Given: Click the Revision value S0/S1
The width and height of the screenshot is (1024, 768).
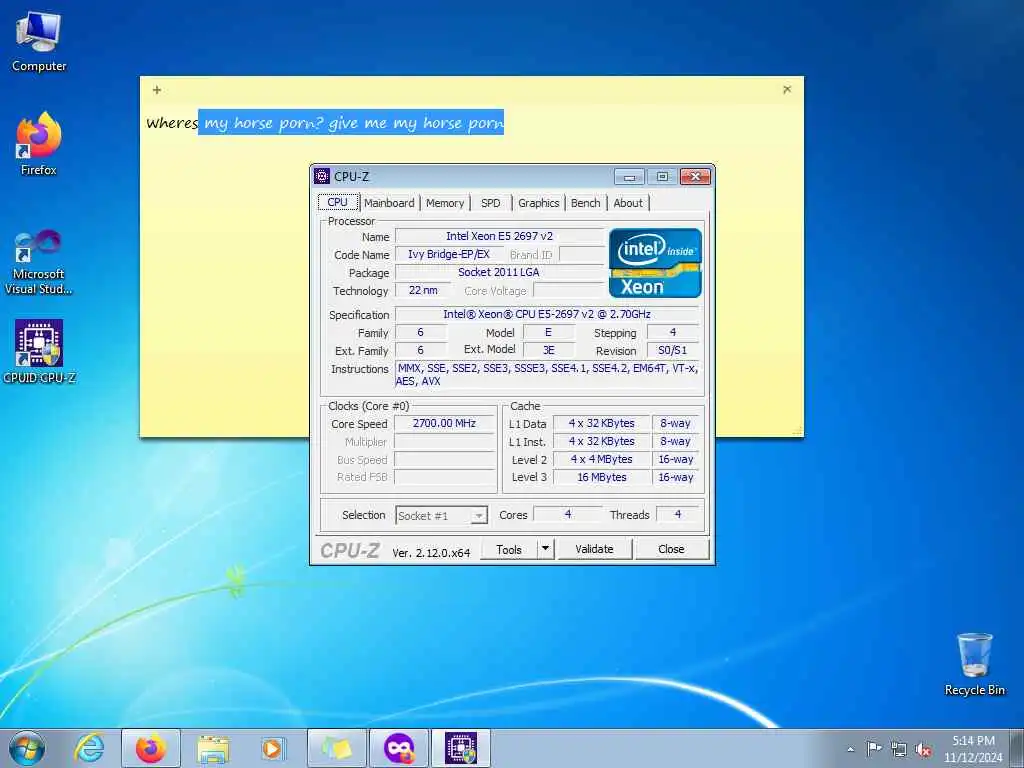Looking at the screenshot, I should click(673, 350).
